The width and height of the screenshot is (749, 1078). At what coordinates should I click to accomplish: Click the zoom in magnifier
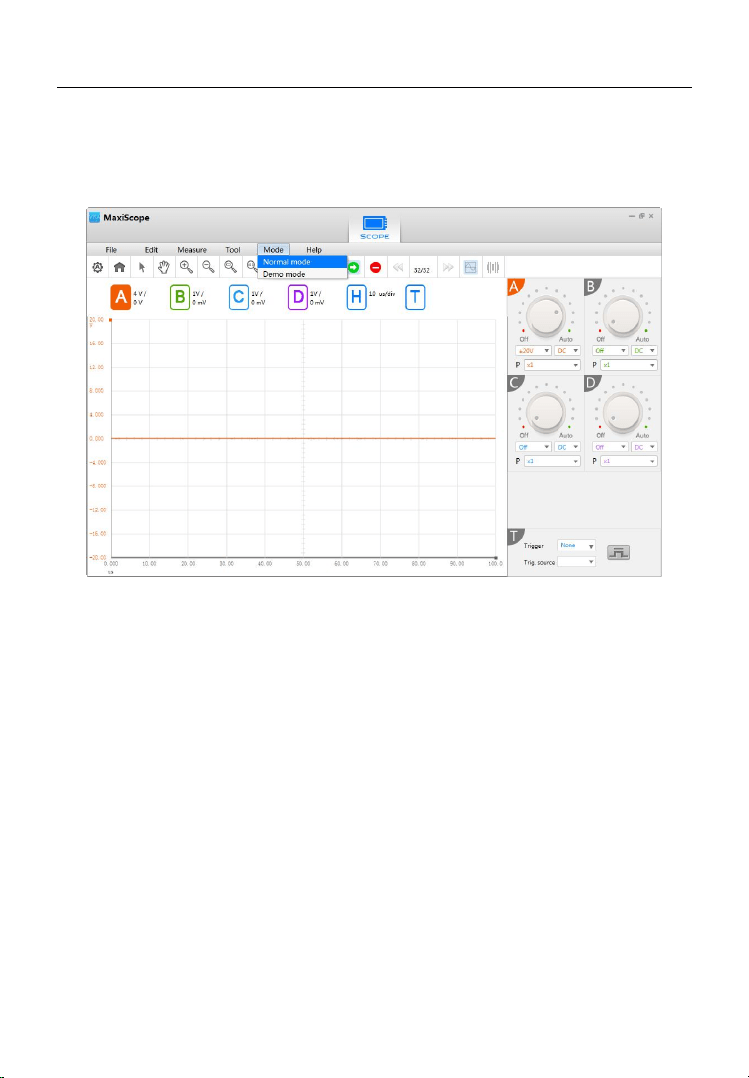(x=186, y=267)
